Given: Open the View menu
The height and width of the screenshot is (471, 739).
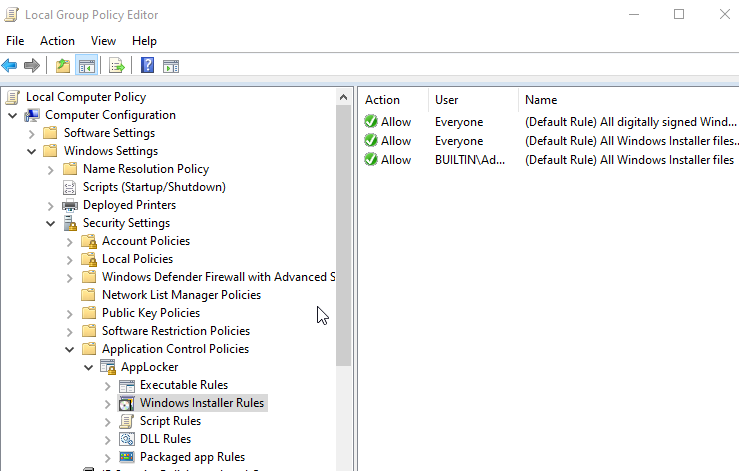Looking at the screenshot, I should click(x=103, y=41).
